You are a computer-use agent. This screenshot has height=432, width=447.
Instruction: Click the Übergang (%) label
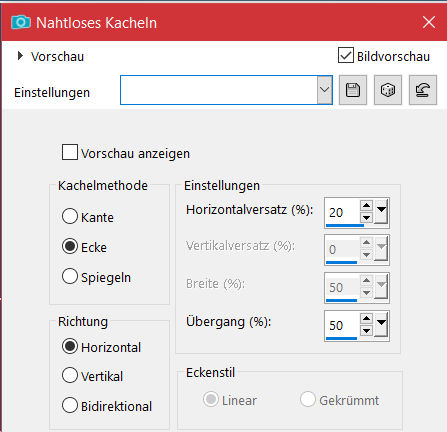(229, 322)
